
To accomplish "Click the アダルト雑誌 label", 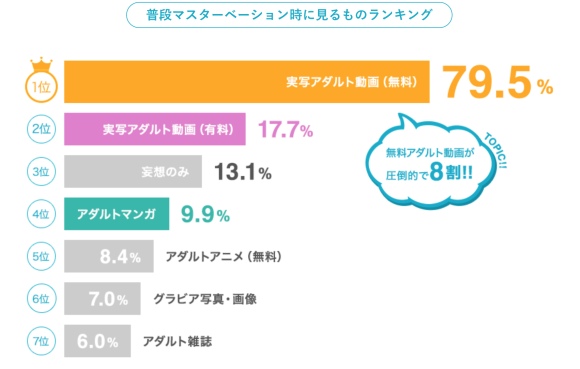I will pyautogui.click(x=178, y=341).
